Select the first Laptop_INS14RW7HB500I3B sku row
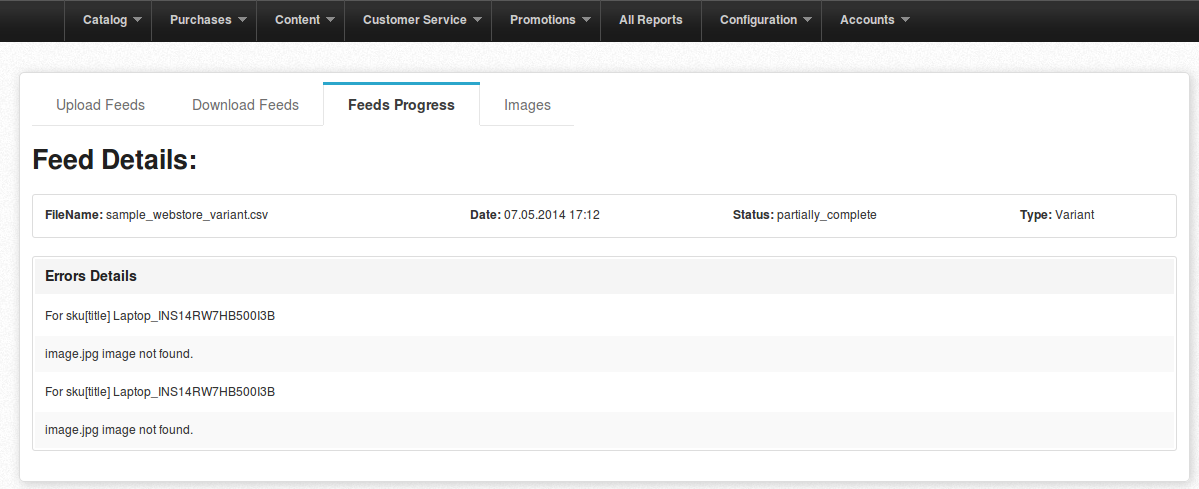The width and height of the screenshot is (1199, 489). (x=604, y=316)
